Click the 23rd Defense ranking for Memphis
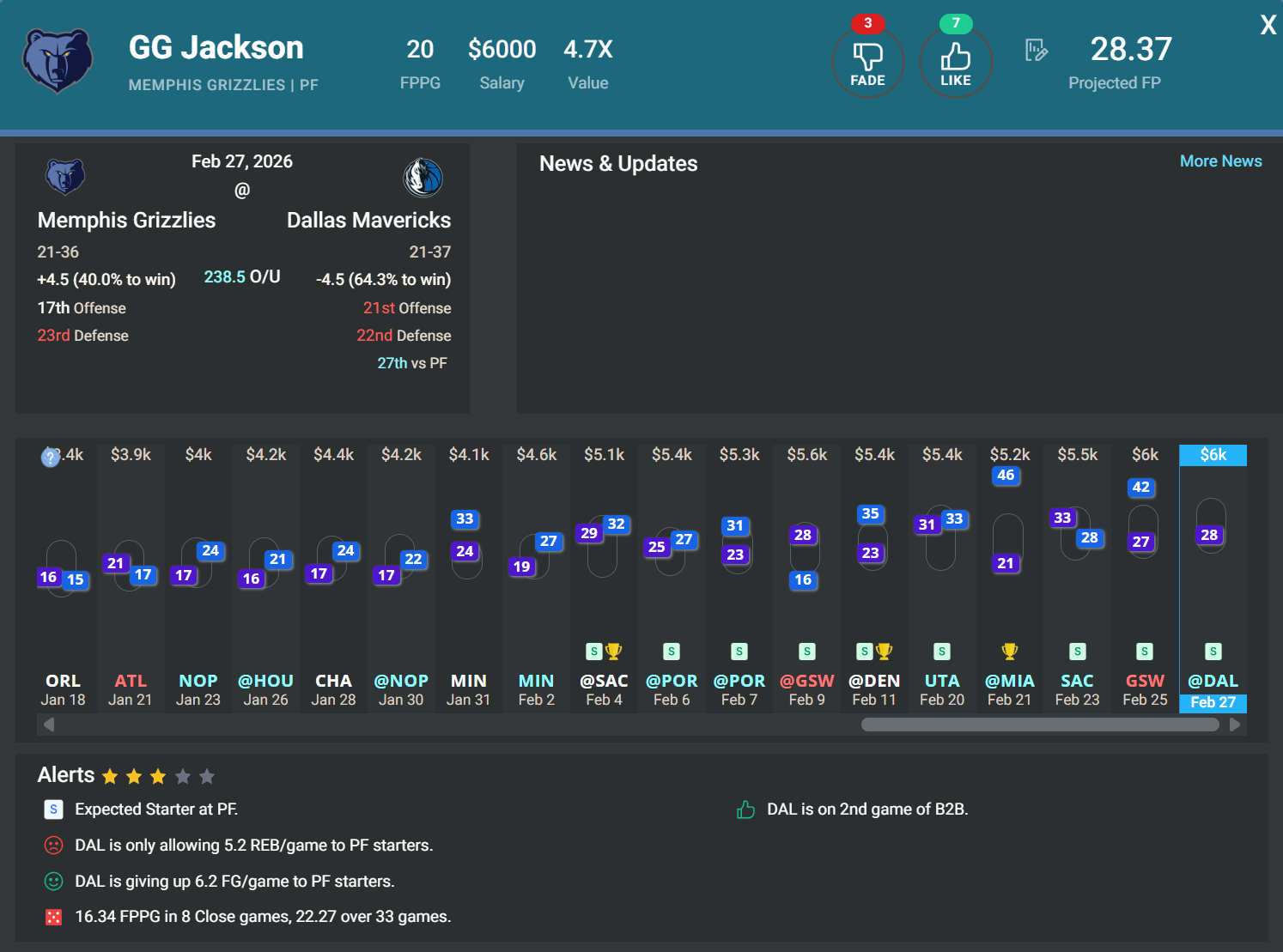 pos(82,336)
